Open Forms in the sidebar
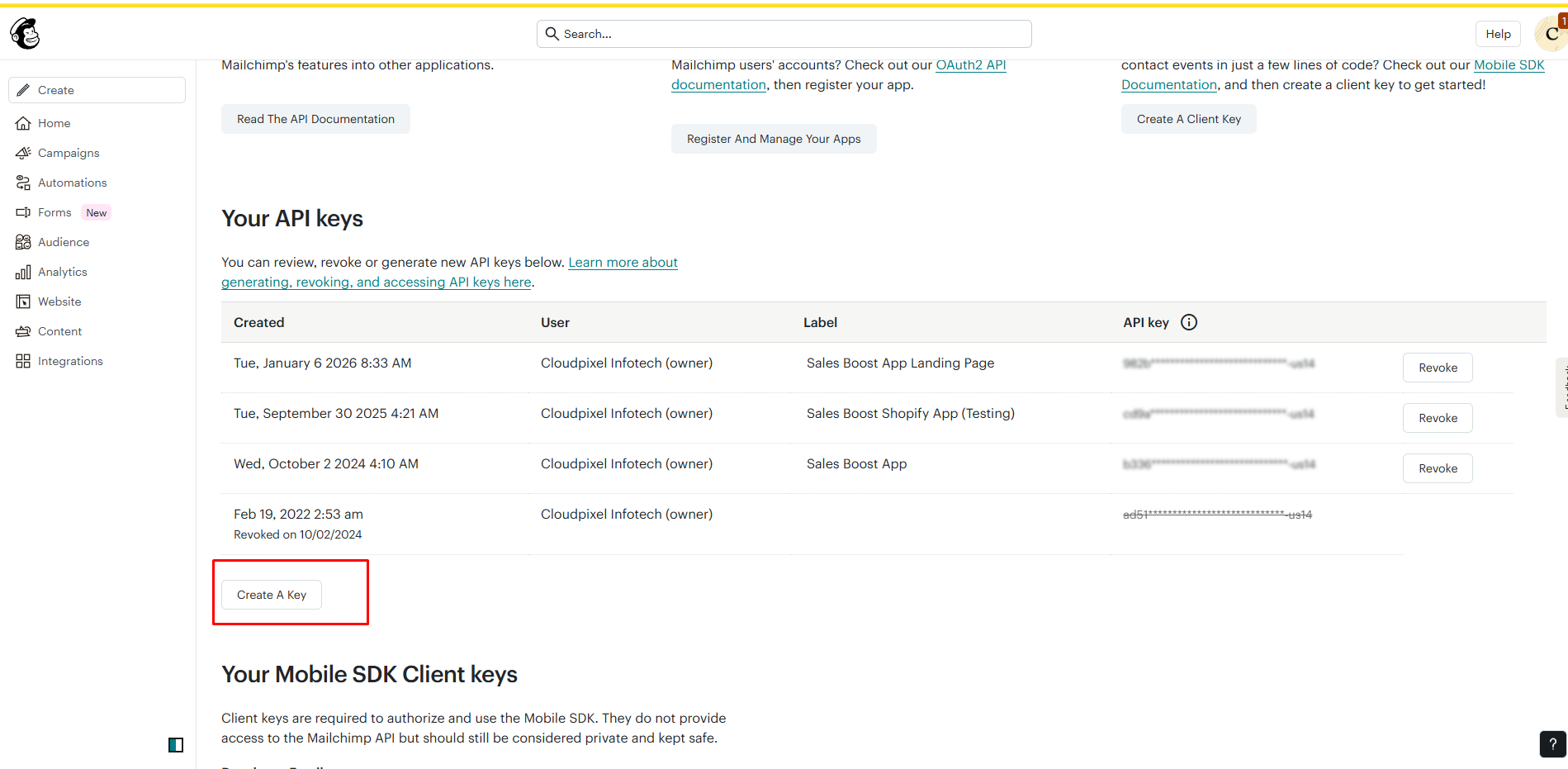Screen dimensions: 1568x769 (54, 212)
